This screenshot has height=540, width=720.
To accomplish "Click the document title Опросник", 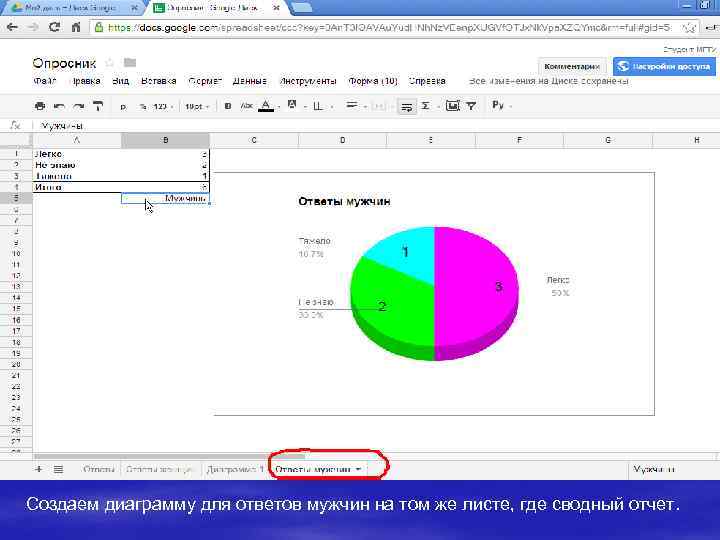I will 64,63.
